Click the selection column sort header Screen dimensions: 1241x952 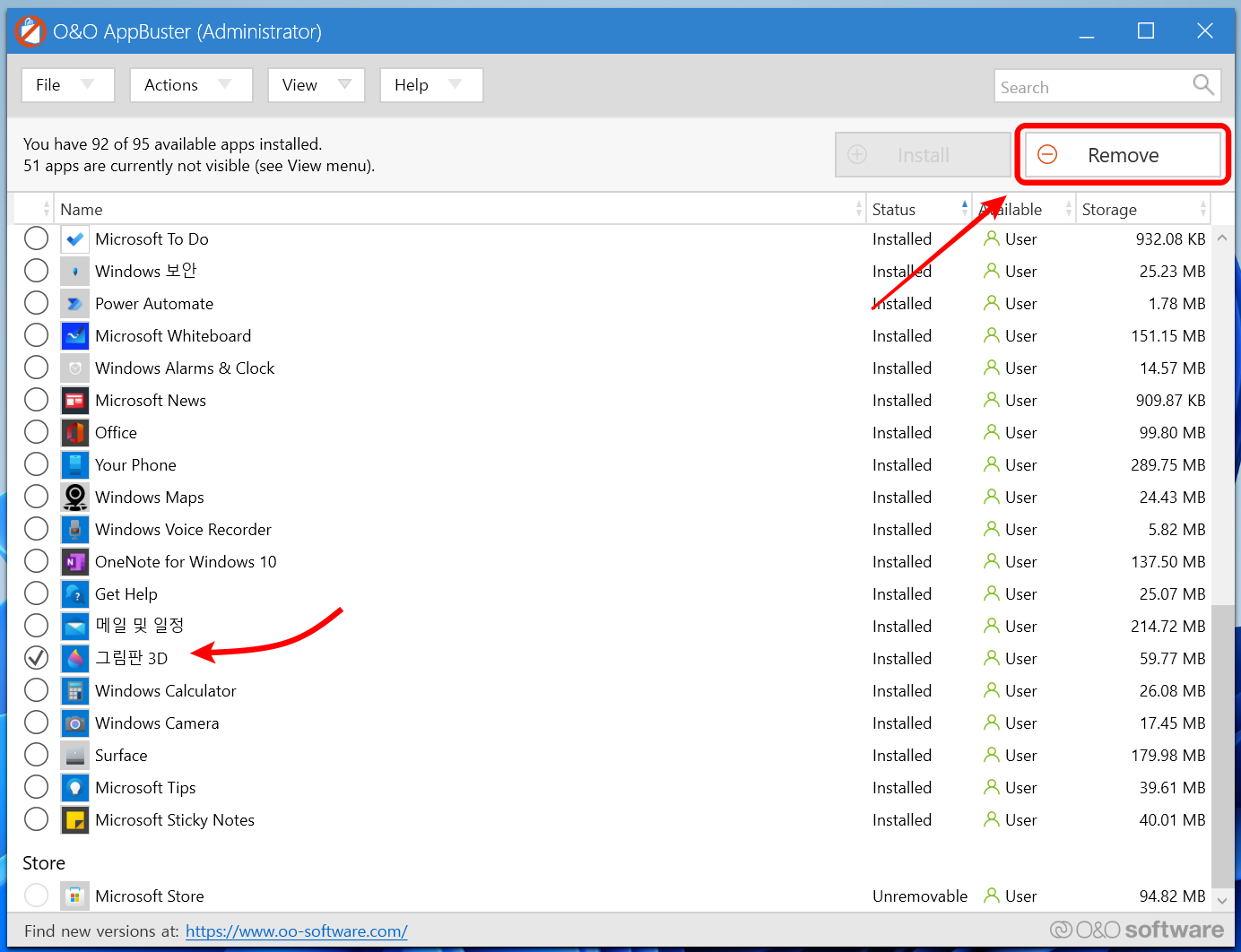click(34, 209)
